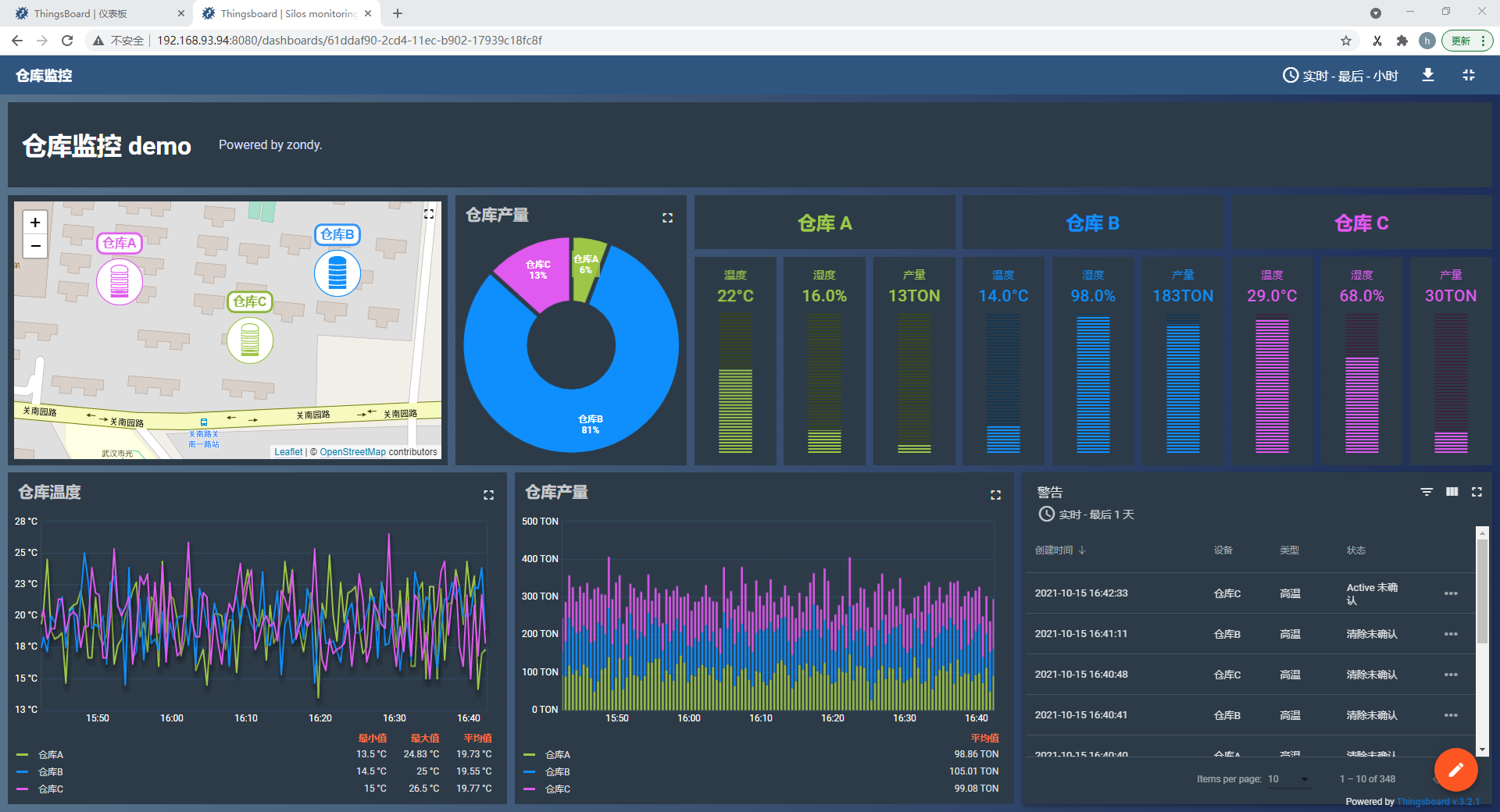
Task: Expand the 仓库温度 chart to fullscreen
Action: (488, 494)
